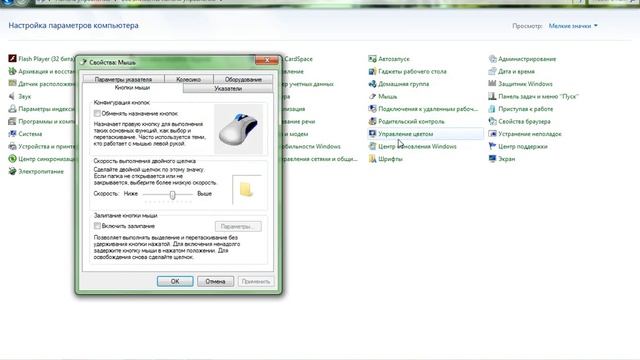The width and height of the screenshot is (640, 360).
Task: Open the Родительский контроль icon
Action: point(372,121)
